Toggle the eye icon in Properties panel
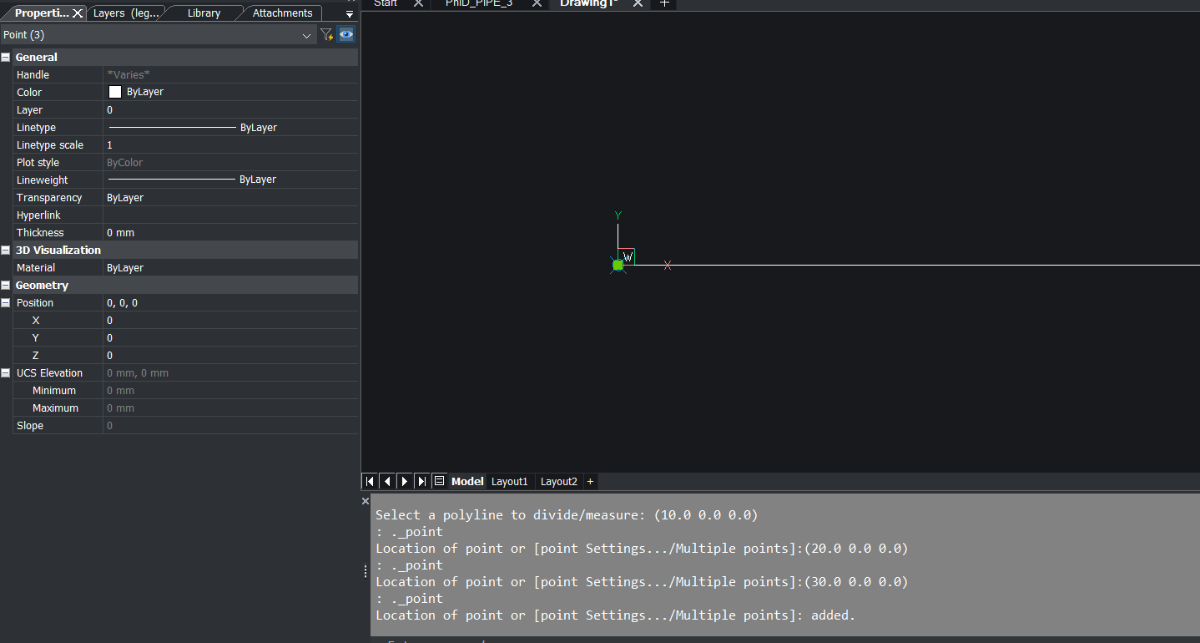This screenshot has height=643, width=1200. pos(346,35)
